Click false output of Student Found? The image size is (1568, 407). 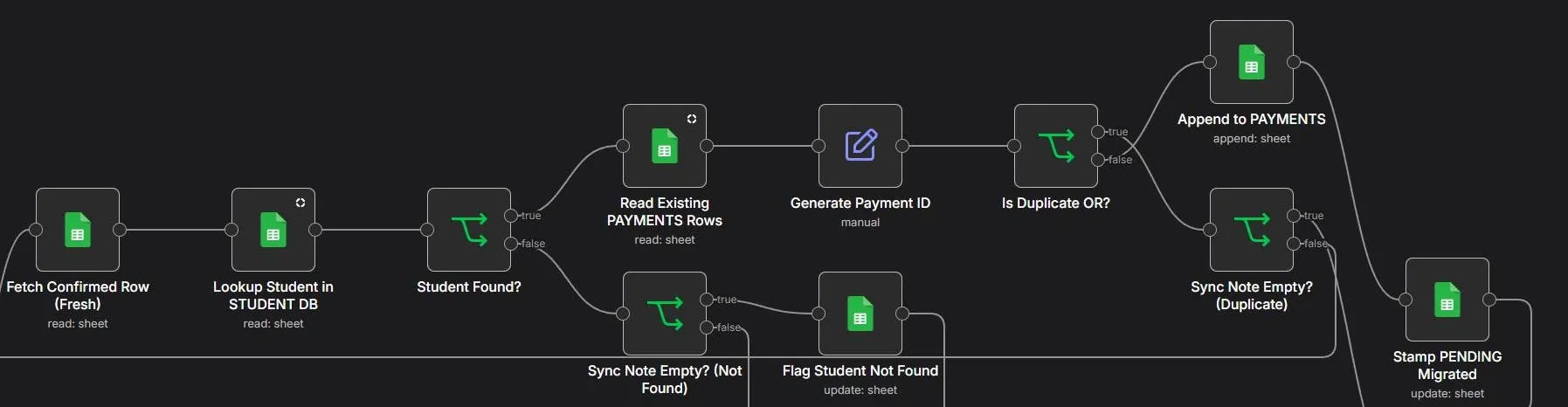pos(511,244)
